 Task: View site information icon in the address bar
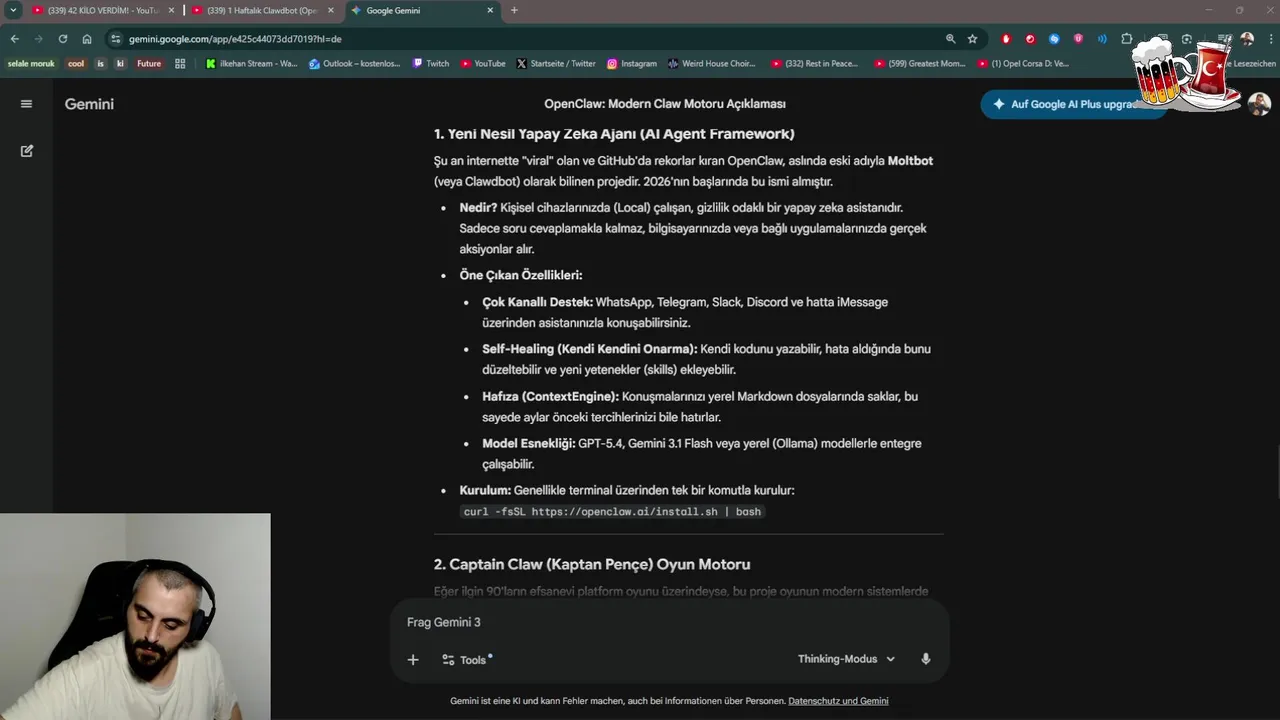point(116,39)
